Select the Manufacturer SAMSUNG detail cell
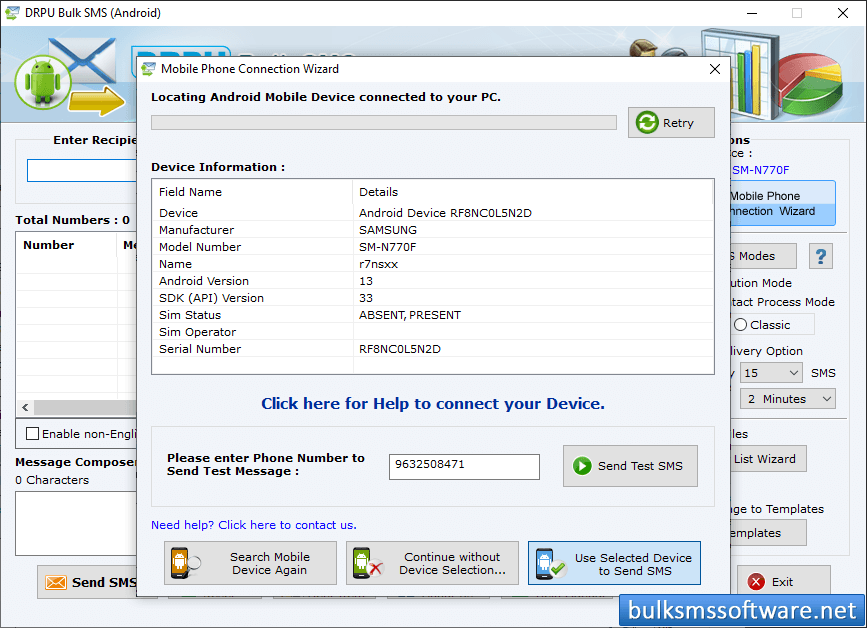The image size is (867, 628). (x=388, y=230)
